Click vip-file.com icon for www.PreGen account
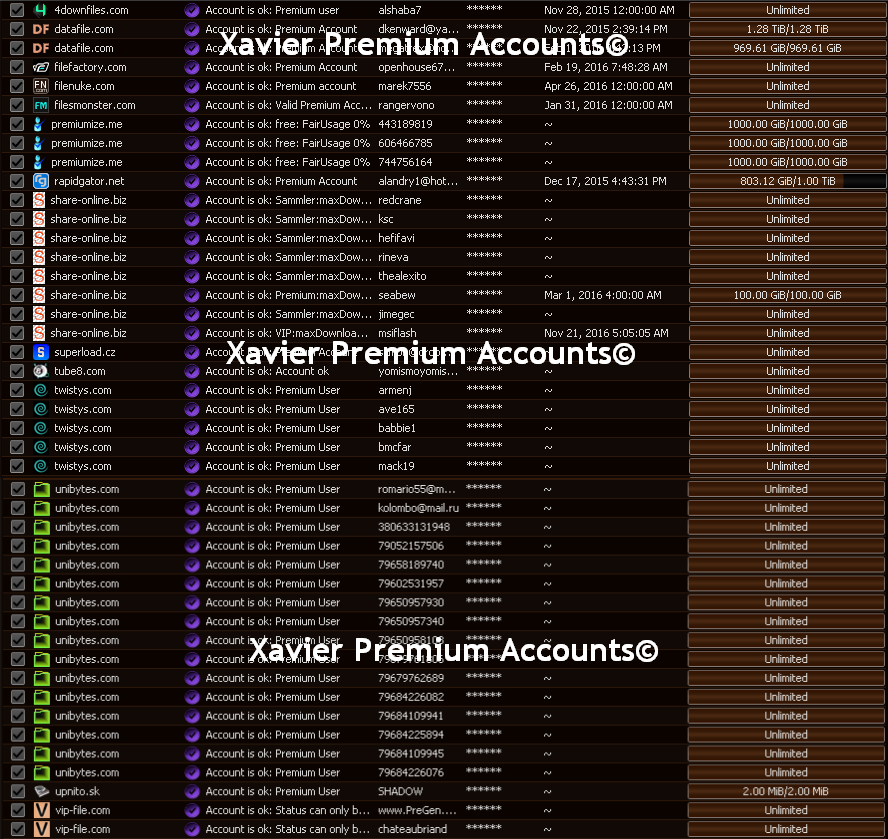The width and height of the screenshot is (888, 839). click(x=41, y=810)
